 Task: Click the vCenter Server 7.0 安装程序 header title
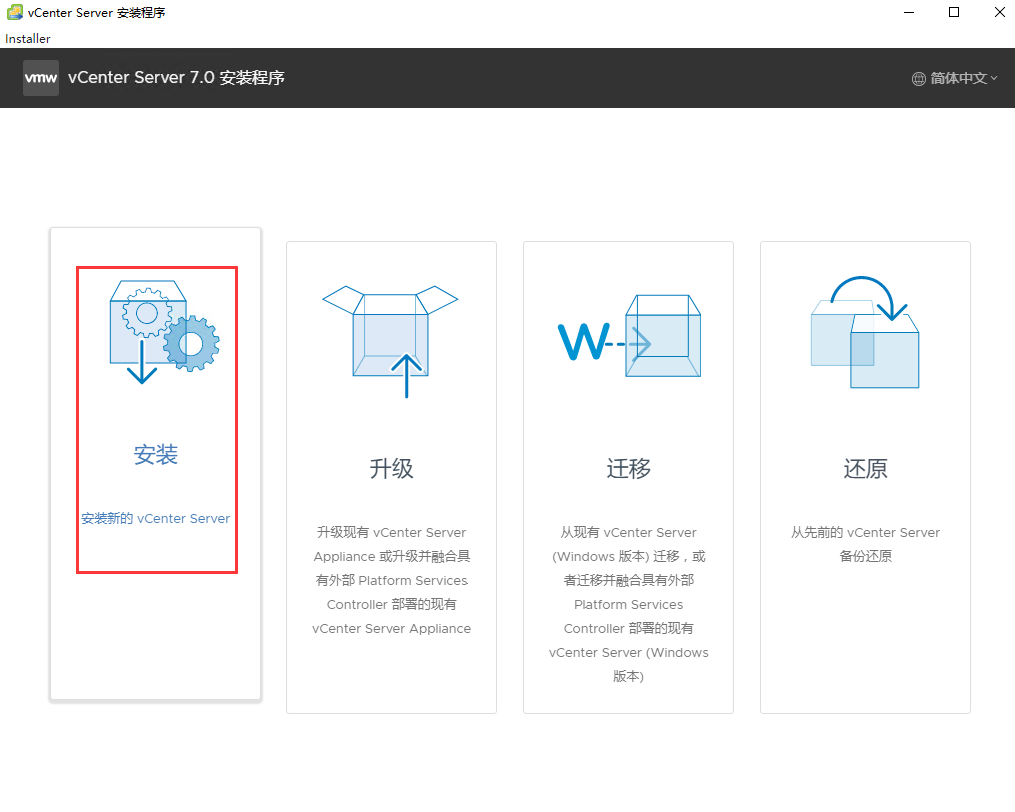tap(176, 78)
